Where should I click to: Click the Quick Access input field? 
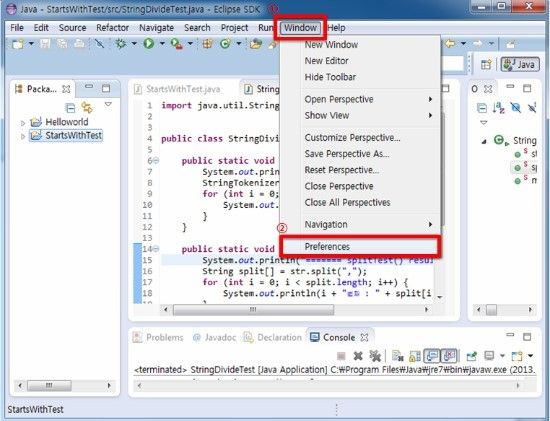[453, 64]
